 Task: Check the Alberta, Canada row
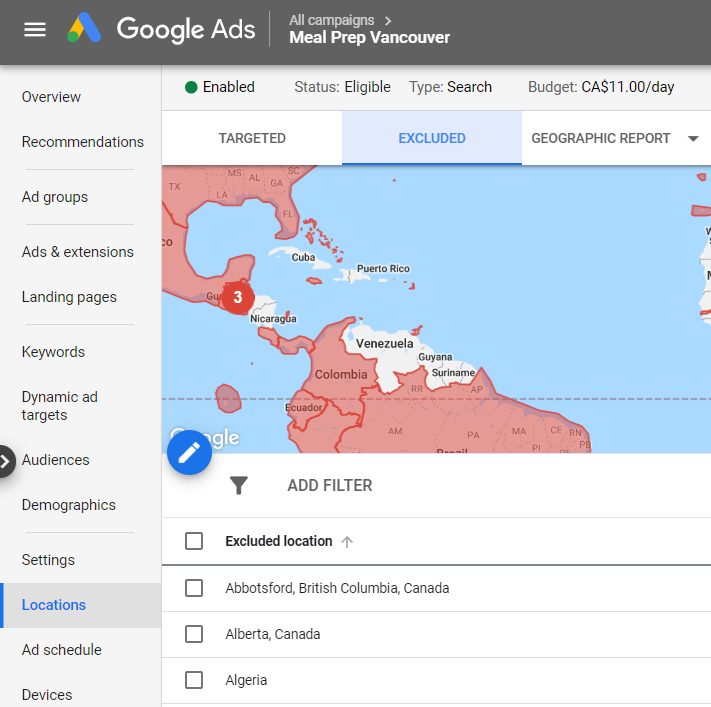click(x=194, y=634)
